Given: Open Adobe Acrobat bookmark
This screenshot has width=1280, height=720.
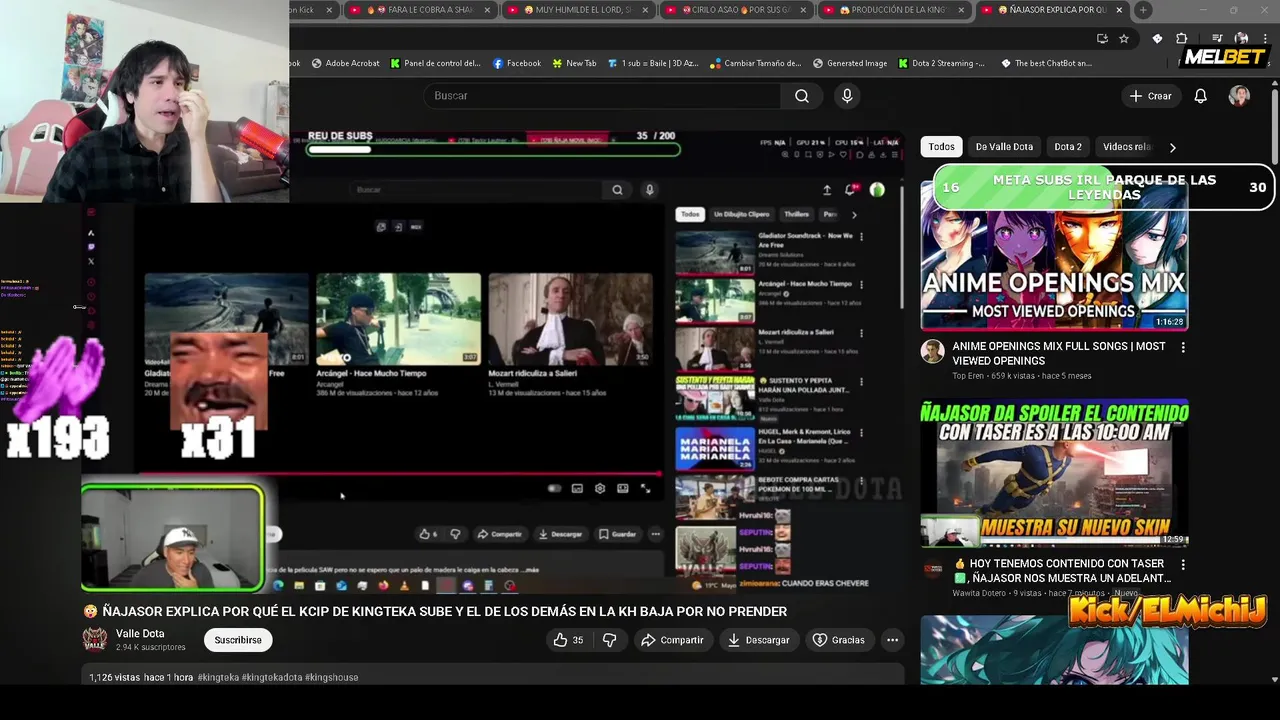Looking at the screenshot, I should tap(346, 63).
